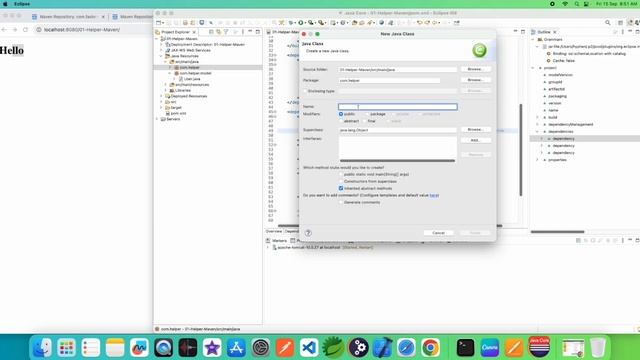Open dialog help question mark icon
Viewport: 640px width, 360px height.
(x=308, y=233)
